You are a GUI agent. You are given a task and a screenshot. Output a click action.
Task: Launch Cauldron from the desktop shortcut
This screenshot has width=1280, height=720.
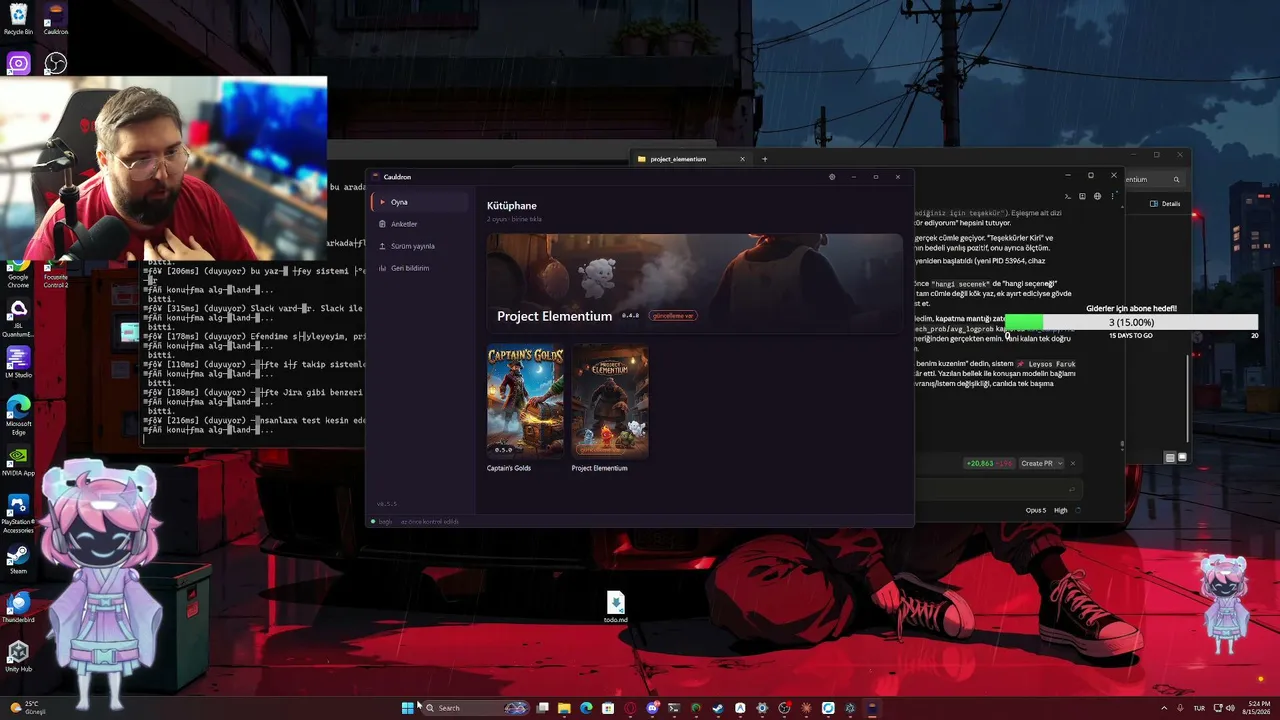point(56,19)
